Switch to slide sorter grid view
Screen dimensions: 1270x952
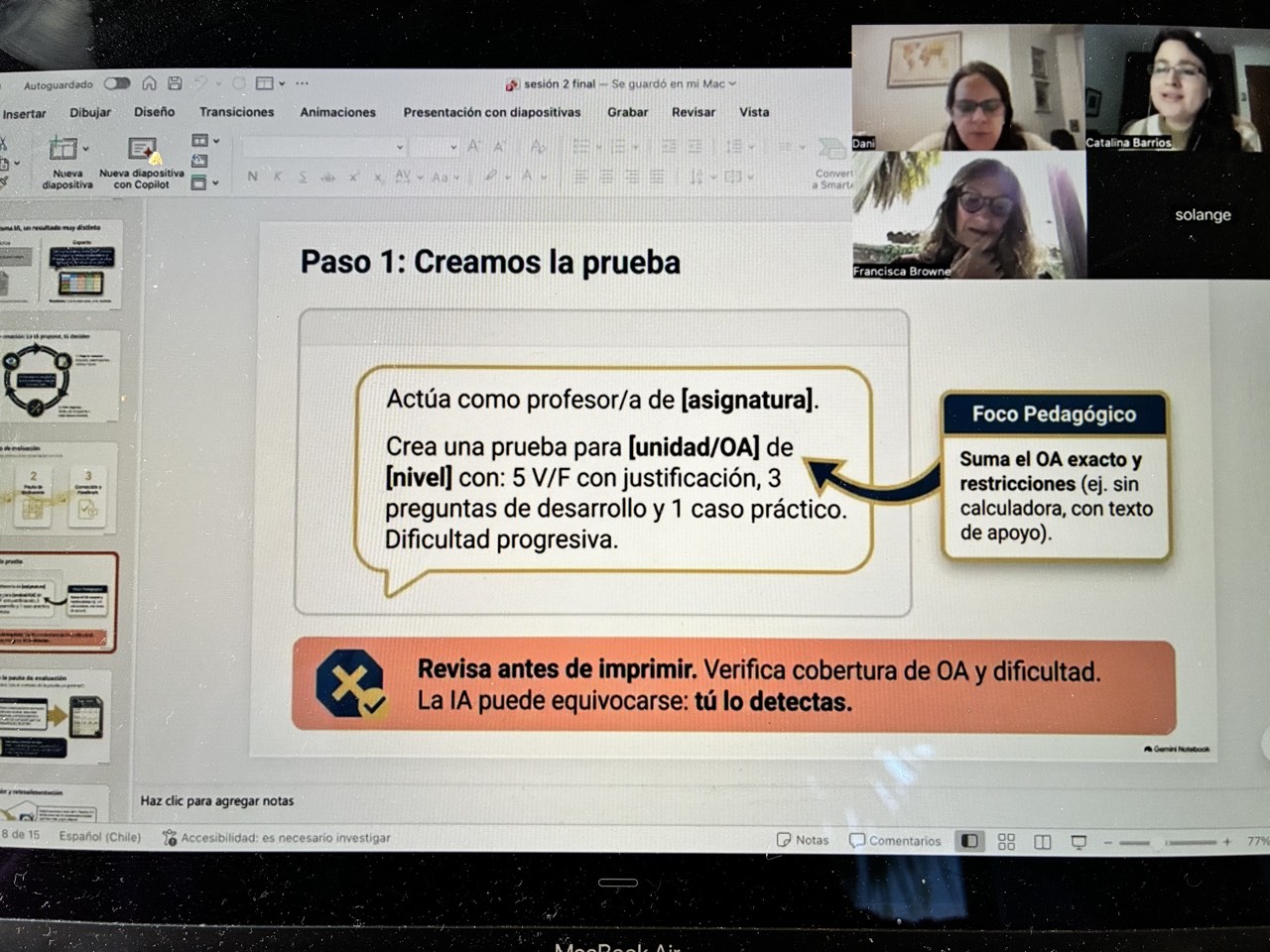[x=1006, y=842]
